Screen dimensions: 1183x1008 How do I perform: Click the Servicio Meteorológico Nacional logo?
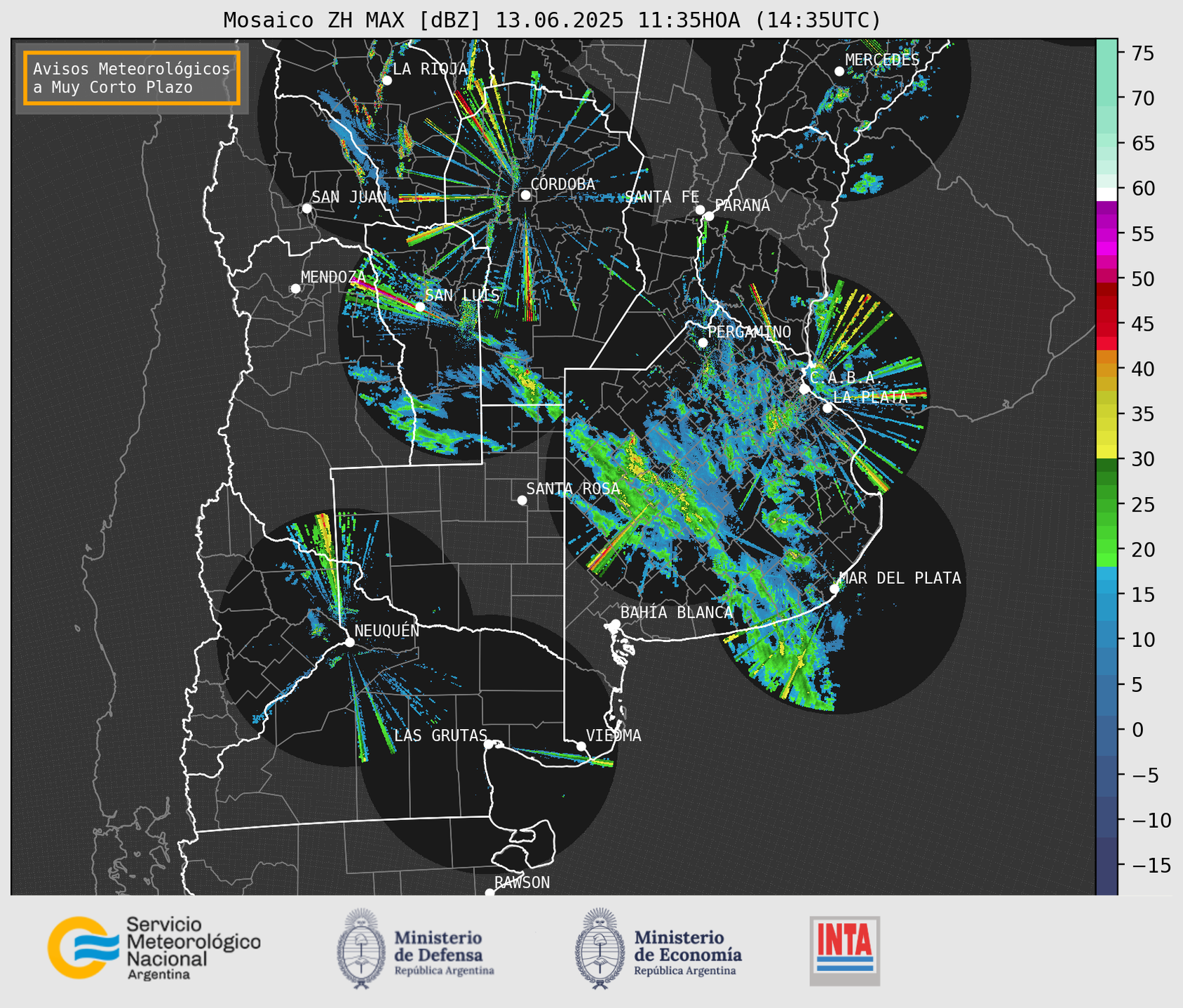pyautogui.click(x=154, y=948)
